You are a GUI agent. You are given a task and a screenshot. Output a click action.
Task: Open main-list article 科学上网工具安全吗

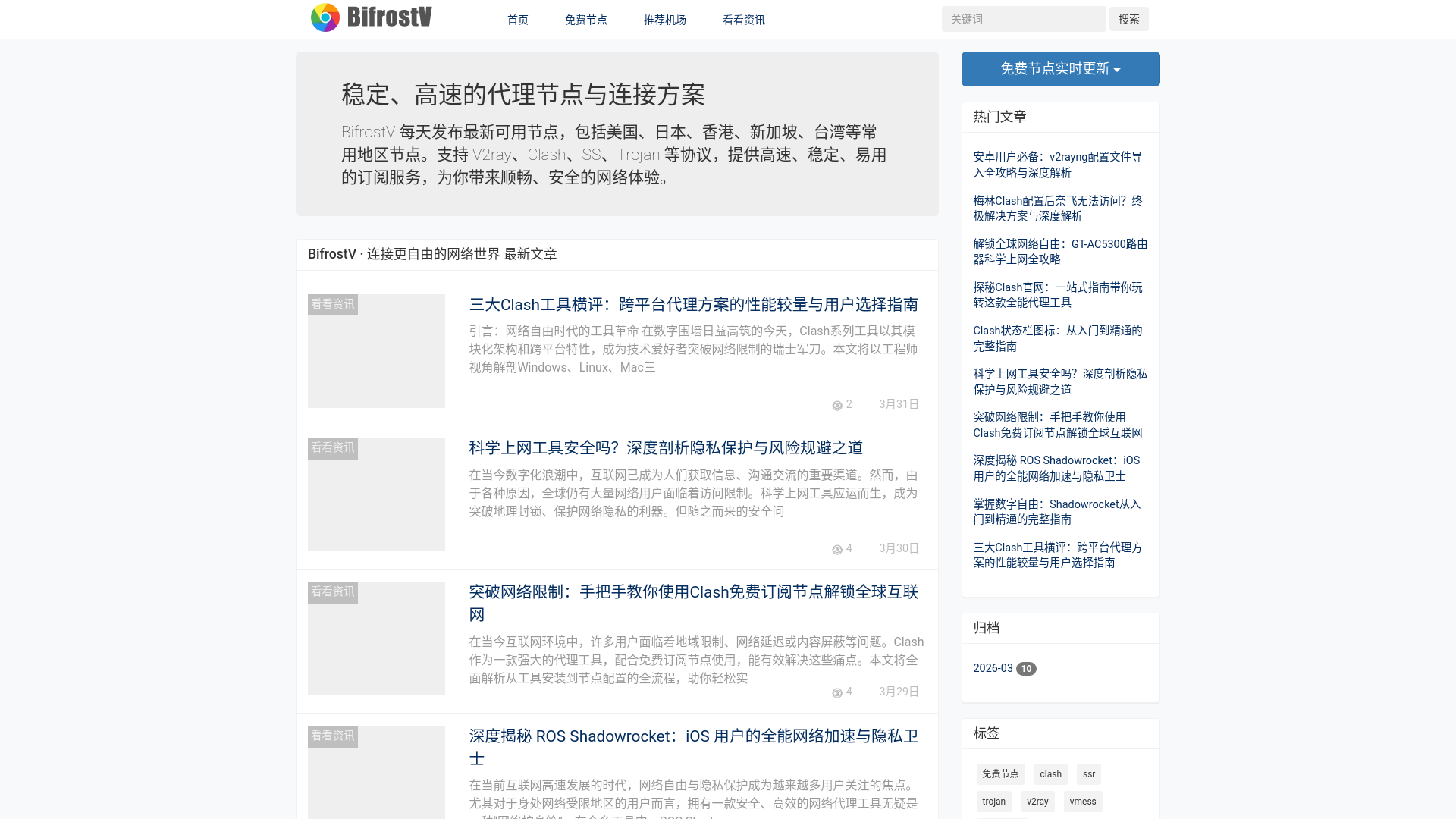click(666, 448)
